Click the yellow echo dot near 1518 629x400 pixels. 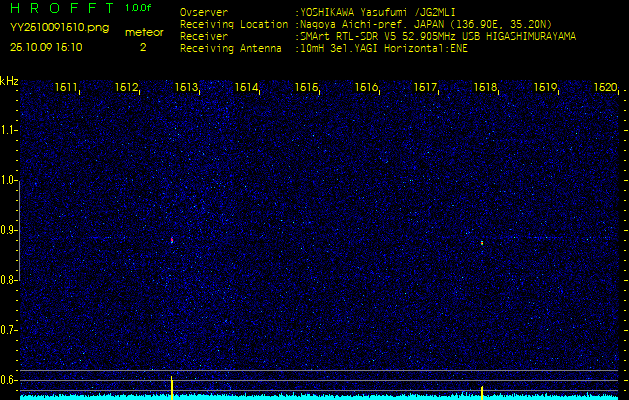click(x=482, y=242)
